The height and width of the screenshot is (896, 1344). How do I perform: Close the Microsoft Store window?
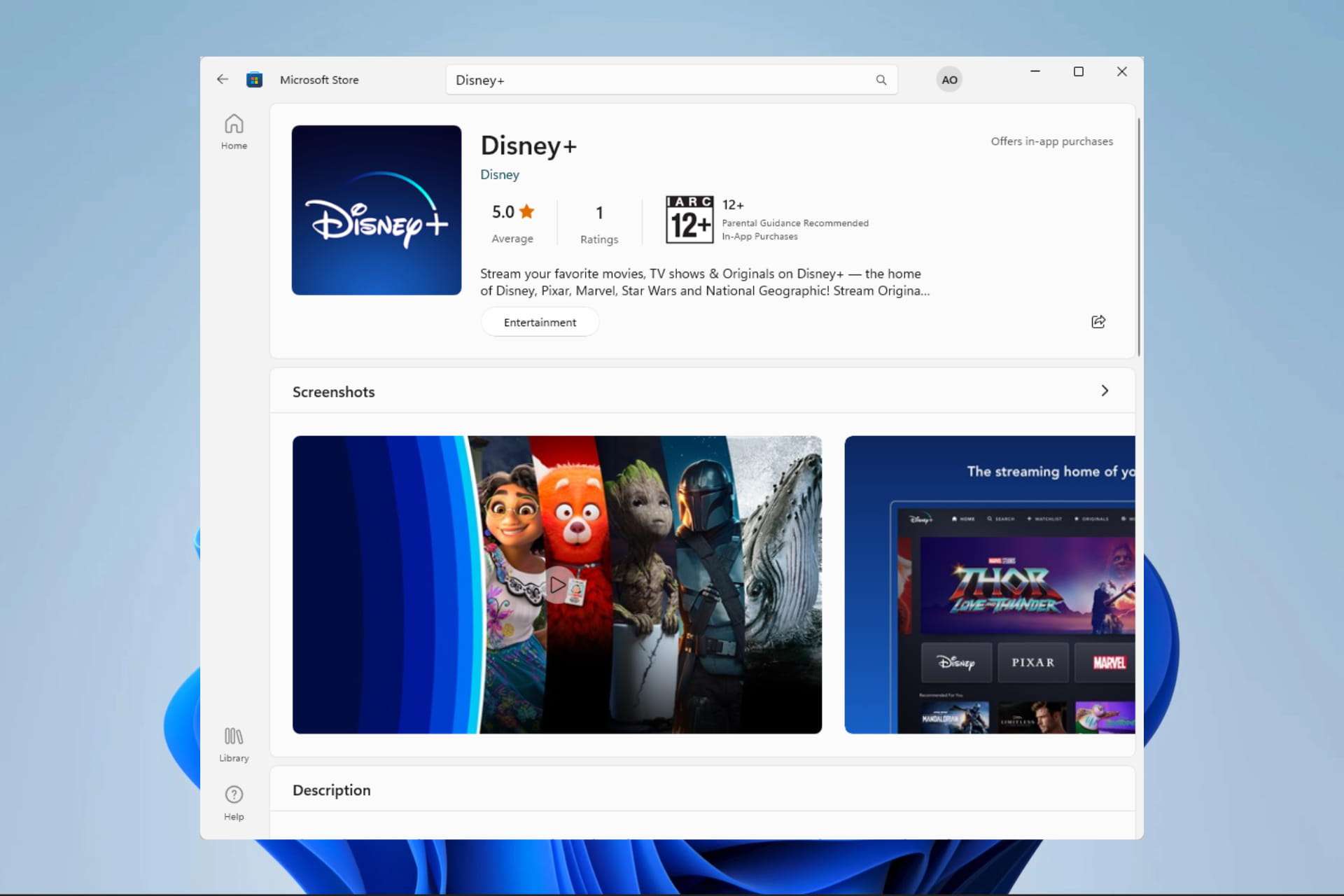click(x=1121, y=71)
